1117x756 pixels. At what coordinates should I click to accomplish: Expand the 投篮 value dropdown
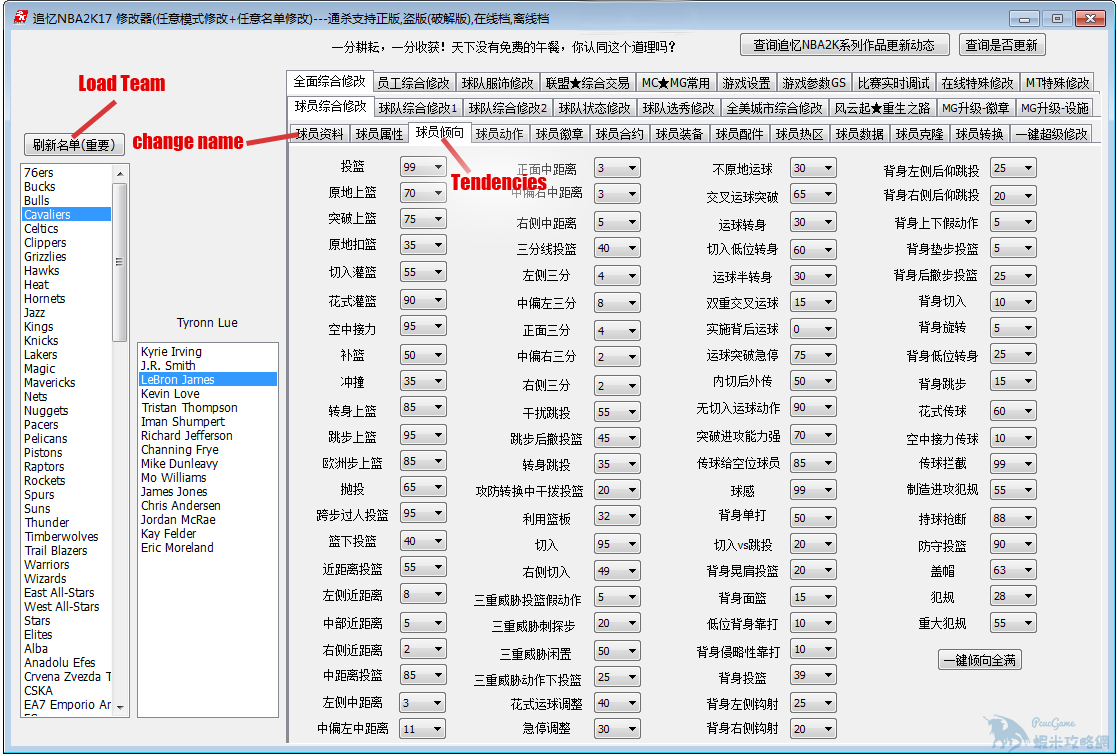coord(423,167)
